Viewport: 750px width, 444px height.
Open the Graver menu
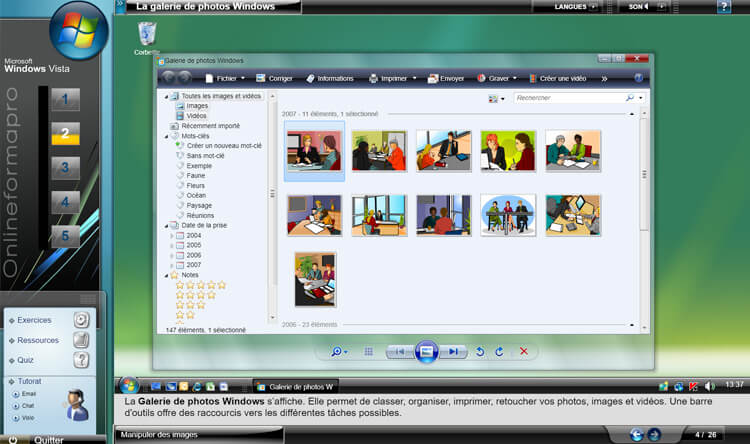pyautogui.click(x=497, y=78)
